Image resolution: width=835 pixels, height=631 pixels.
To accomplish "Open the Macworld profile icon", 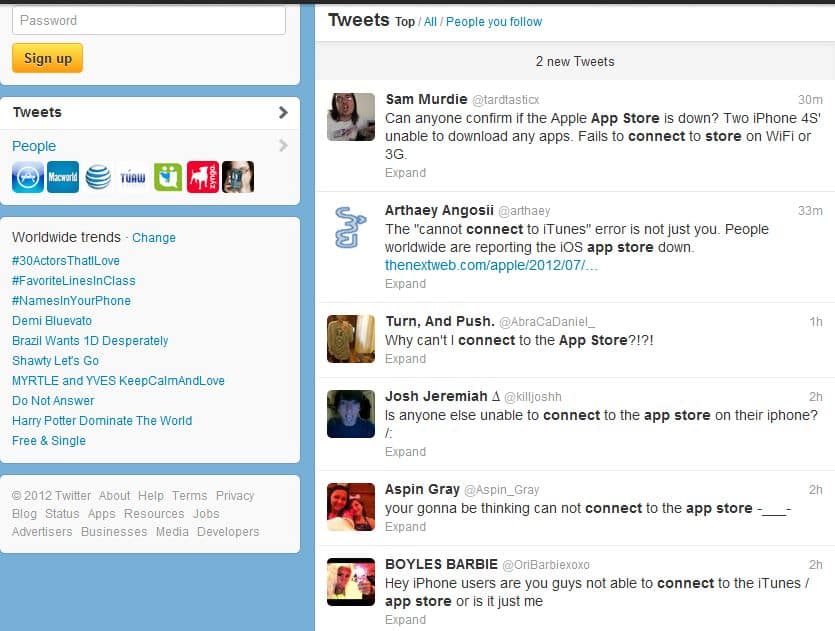I will (63, 177).
